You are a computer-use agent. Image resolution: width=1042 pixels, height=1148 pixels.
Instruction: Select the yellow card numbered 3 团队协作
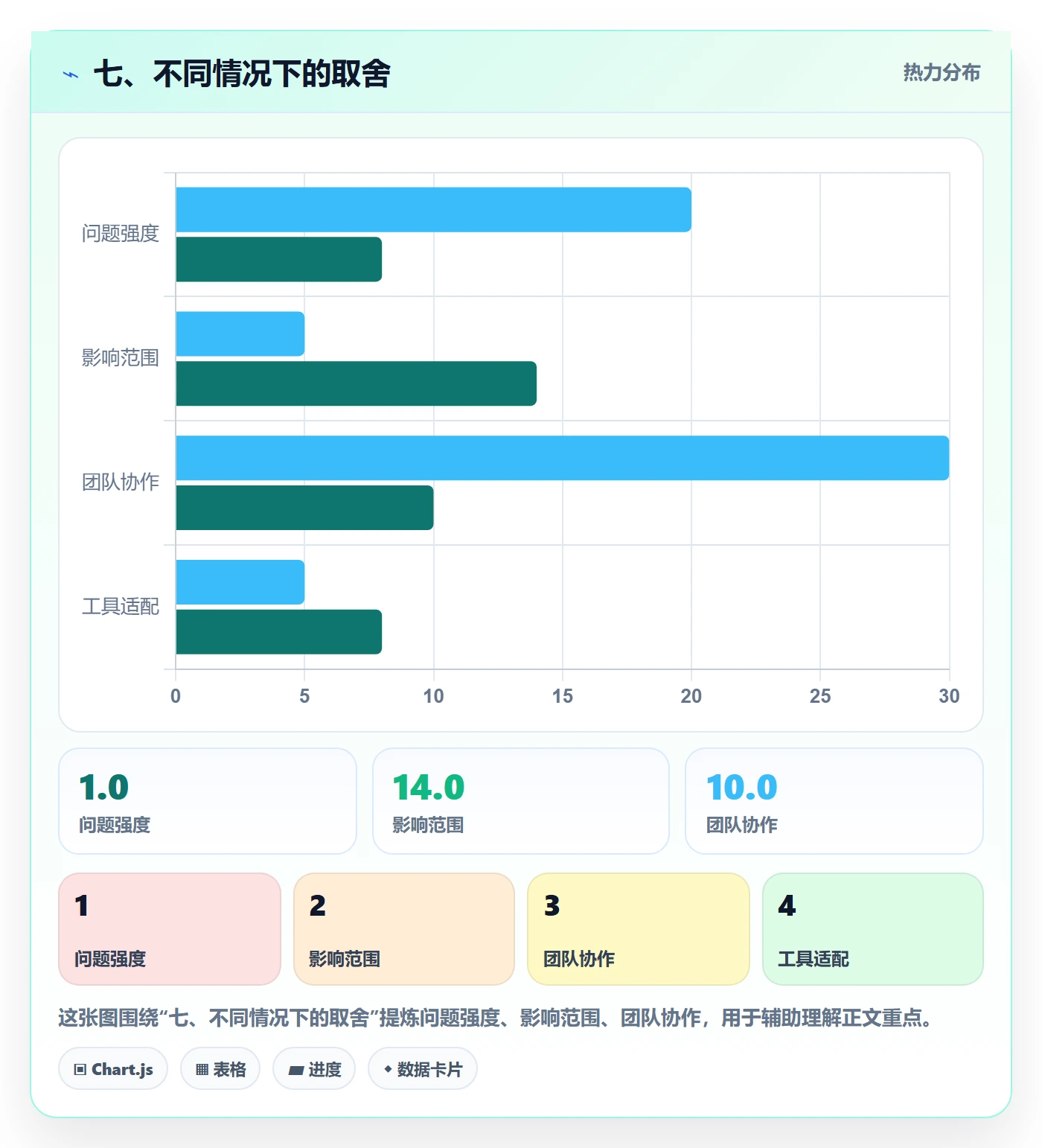click(639, 929)
